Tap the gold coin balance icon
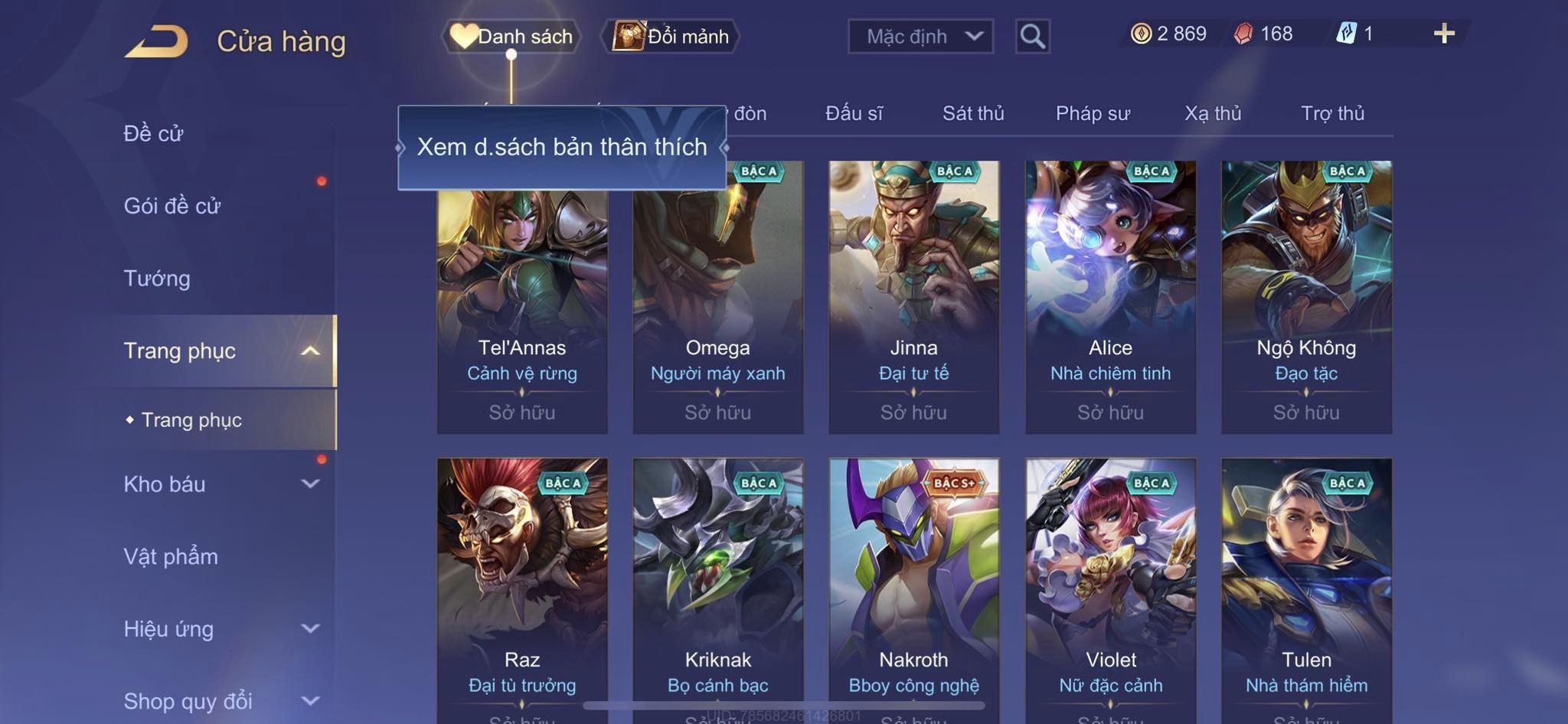Image resolution: width=1568 pixels, height=724 pixels. [1141, 34]
